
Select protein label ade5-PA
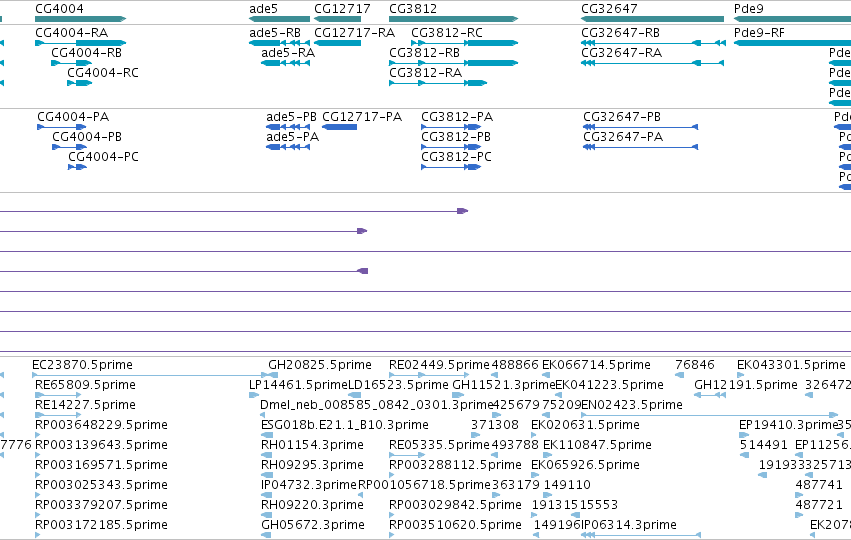(x=293, y=137)
